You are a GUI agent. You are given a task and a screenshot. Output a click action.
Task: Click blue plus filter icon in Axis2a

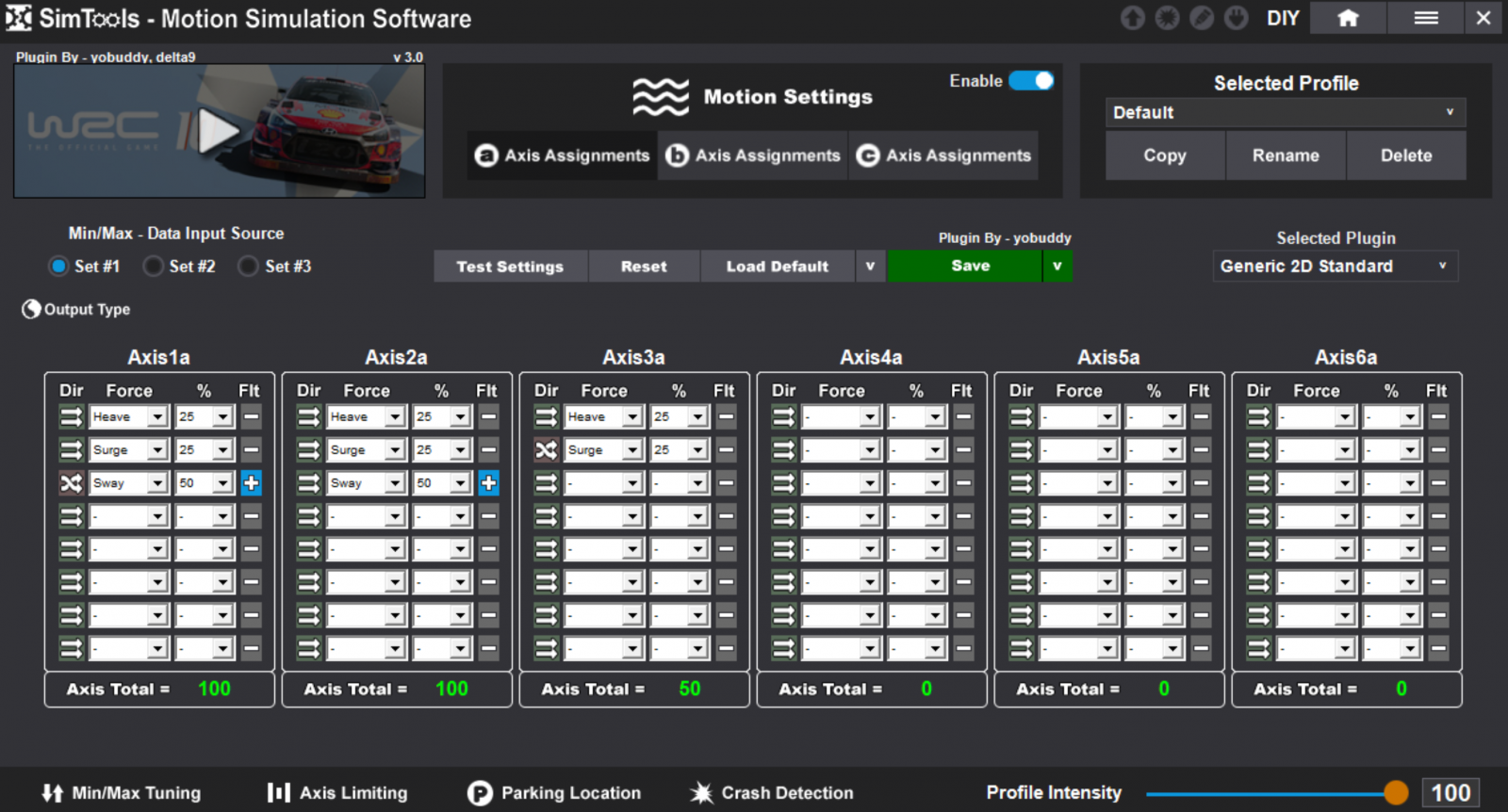tap(488, 483)
